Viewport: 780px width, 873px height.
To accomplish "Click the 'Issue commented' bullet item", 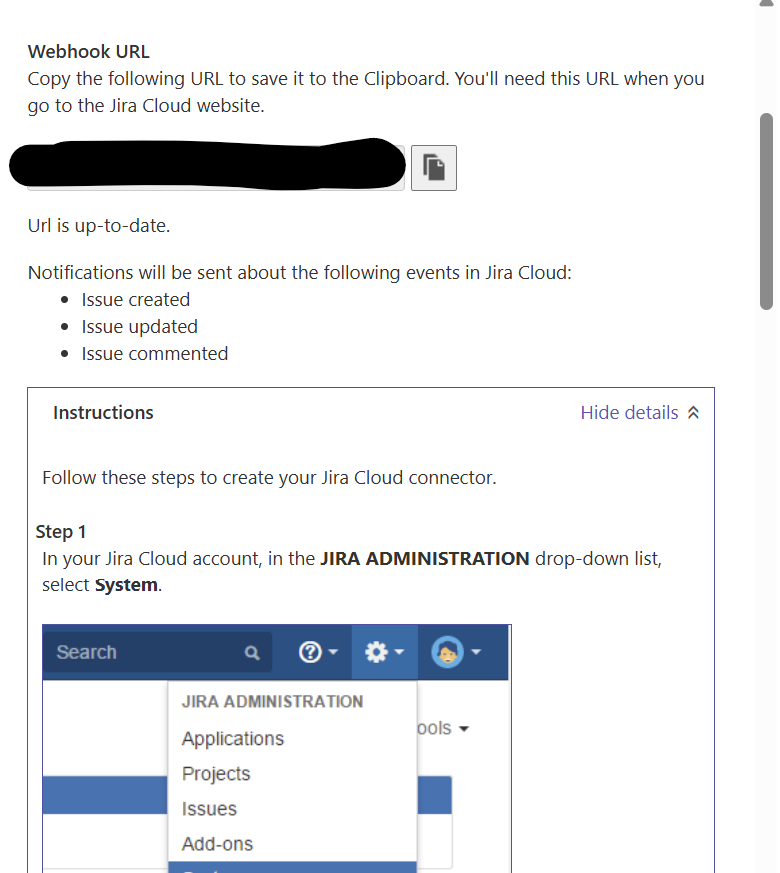I will tap(155, 354).
